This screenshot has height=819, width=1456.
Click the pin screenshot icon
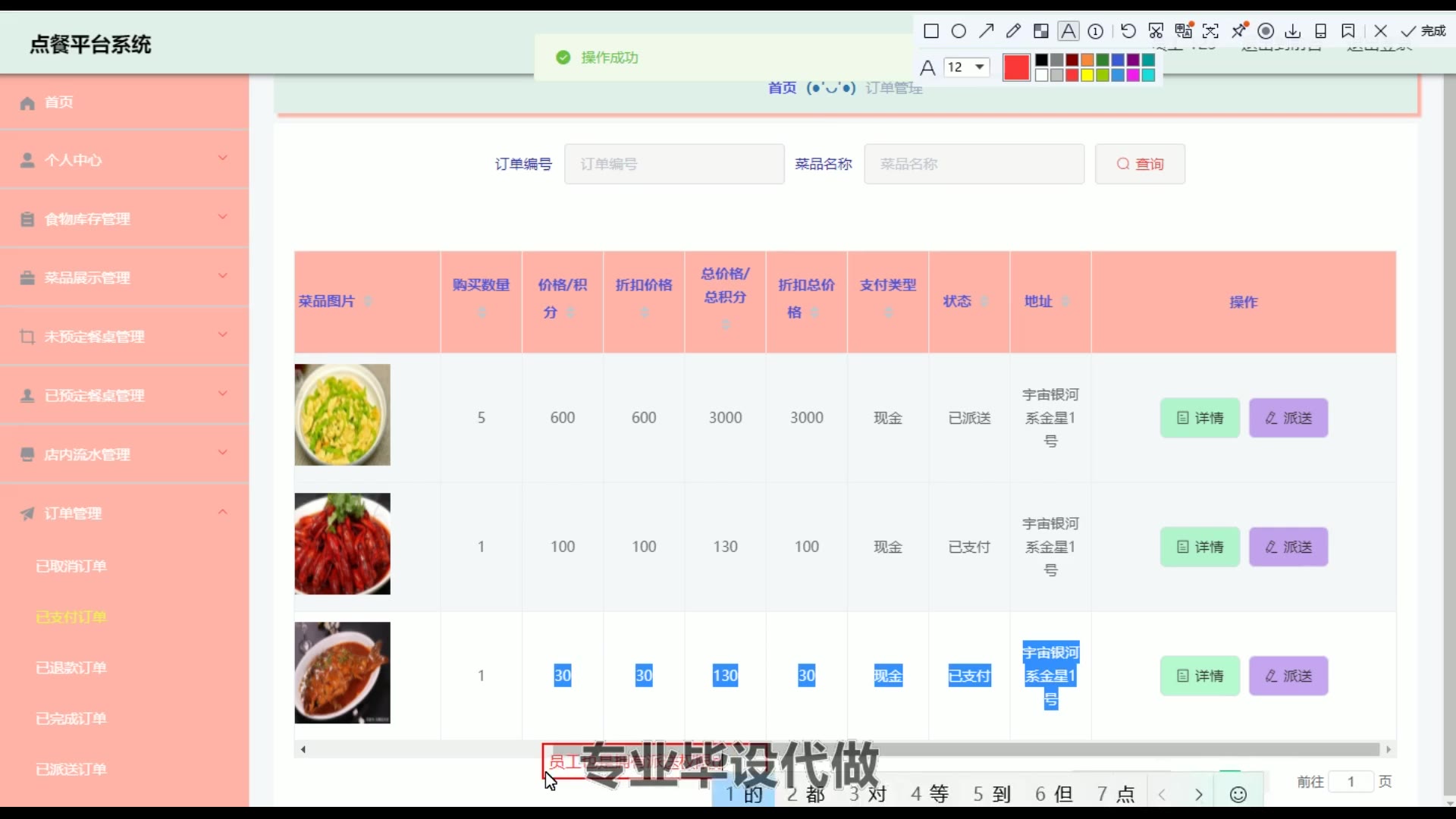click(x=1239, y=31)
